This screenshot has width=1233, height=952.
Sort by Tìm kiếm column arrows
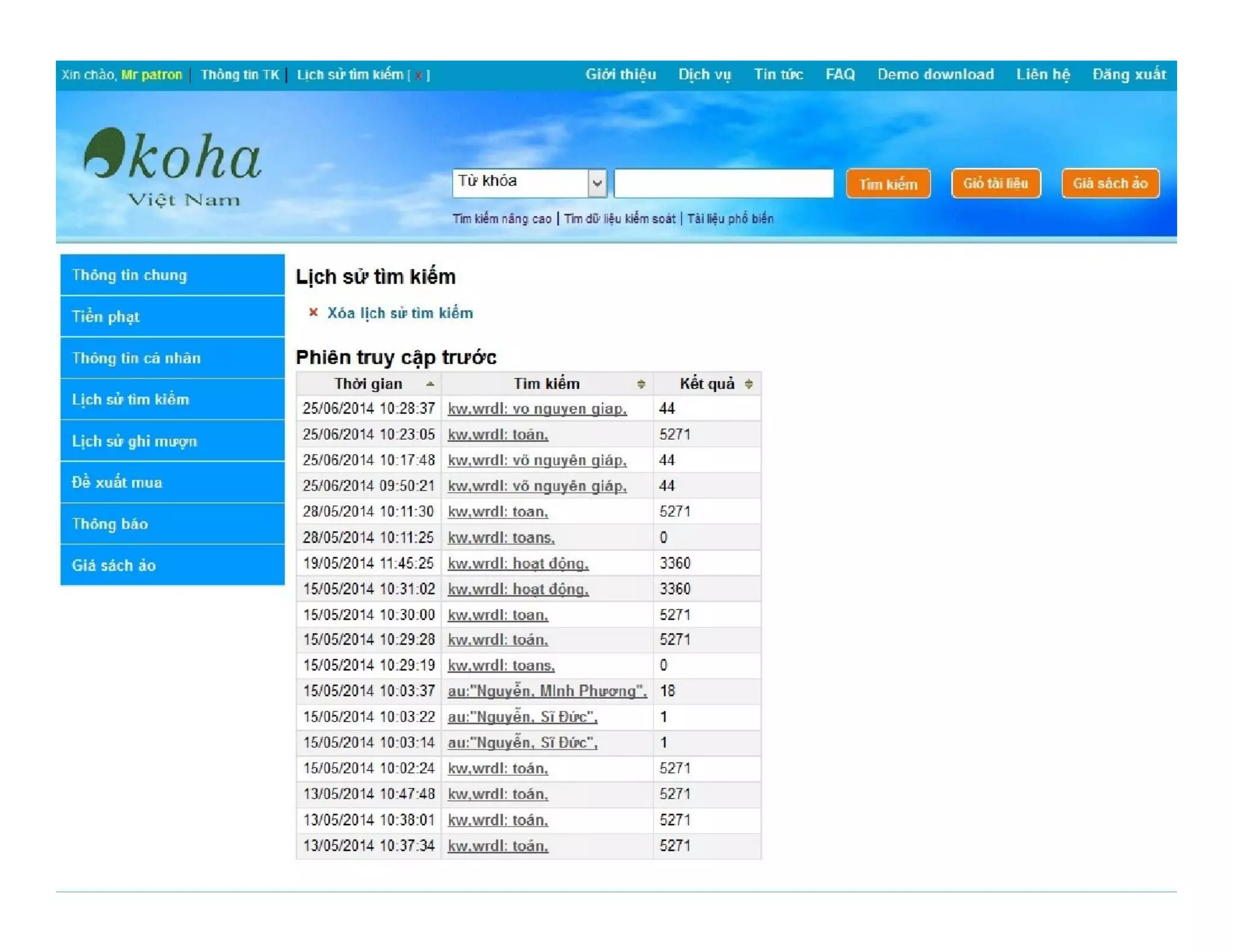coord(641,384)
